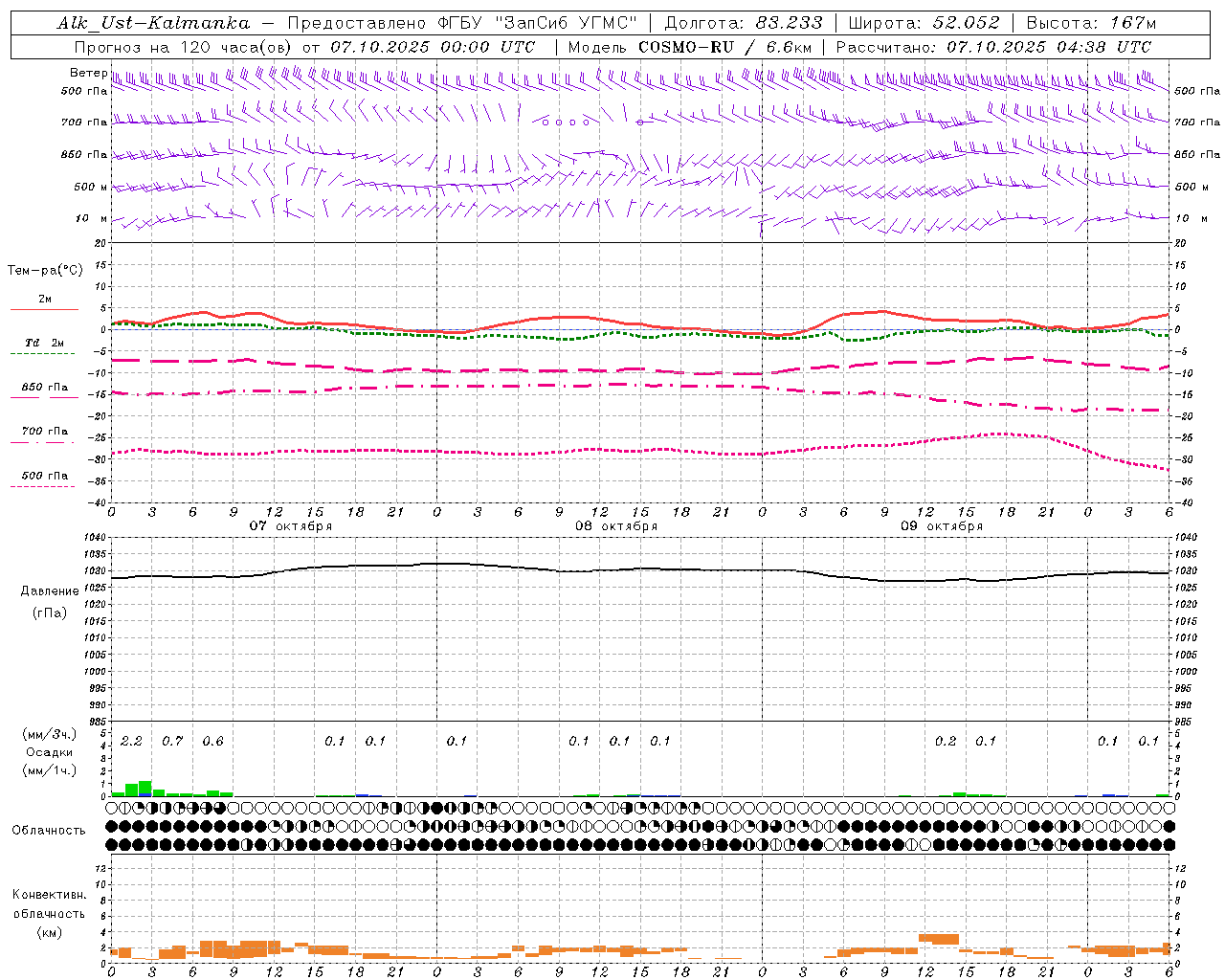
Task: Click the '(мм/1ч.)' precipitation unit label
Action: tap(50, 771)
